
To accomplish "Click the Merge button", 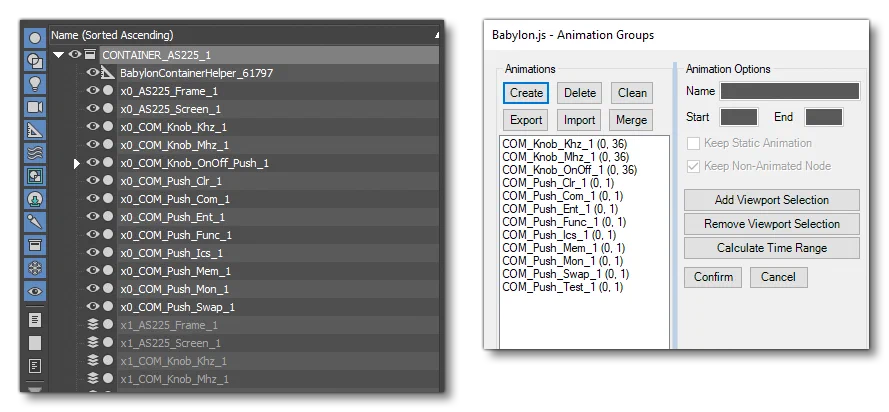I will 631,120.
